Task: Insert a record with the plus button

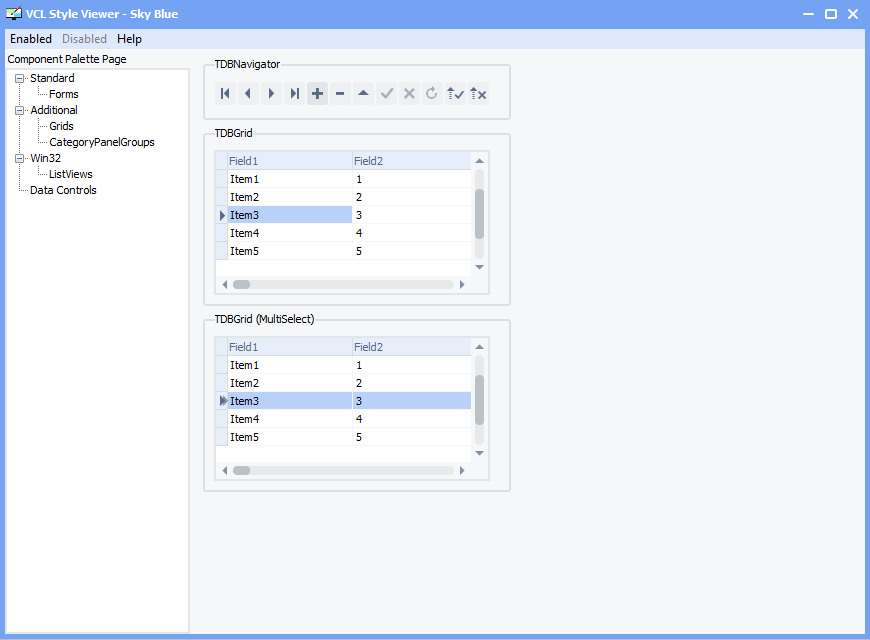Action: (x=317, y=94)
